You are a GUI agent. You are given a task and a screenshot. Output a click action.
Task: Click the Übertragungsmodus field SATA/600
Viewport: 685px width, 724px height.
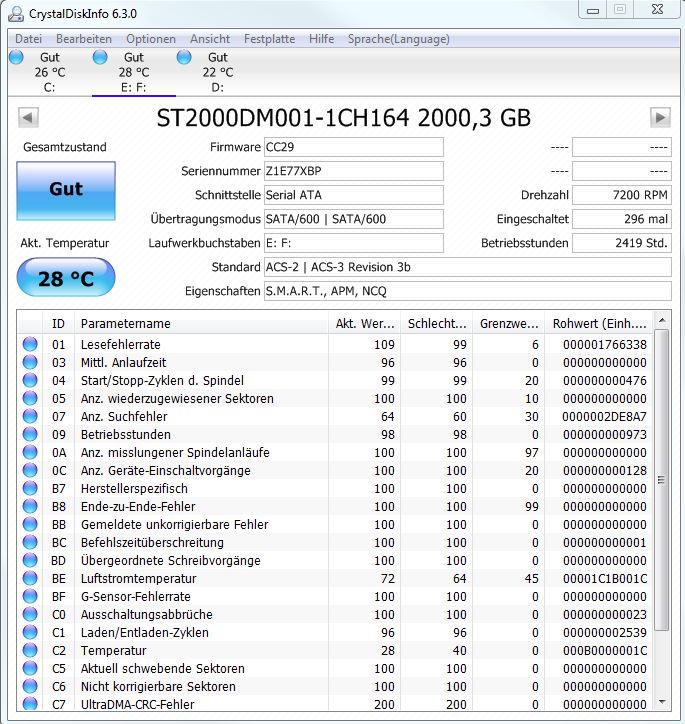click(354, 219)
